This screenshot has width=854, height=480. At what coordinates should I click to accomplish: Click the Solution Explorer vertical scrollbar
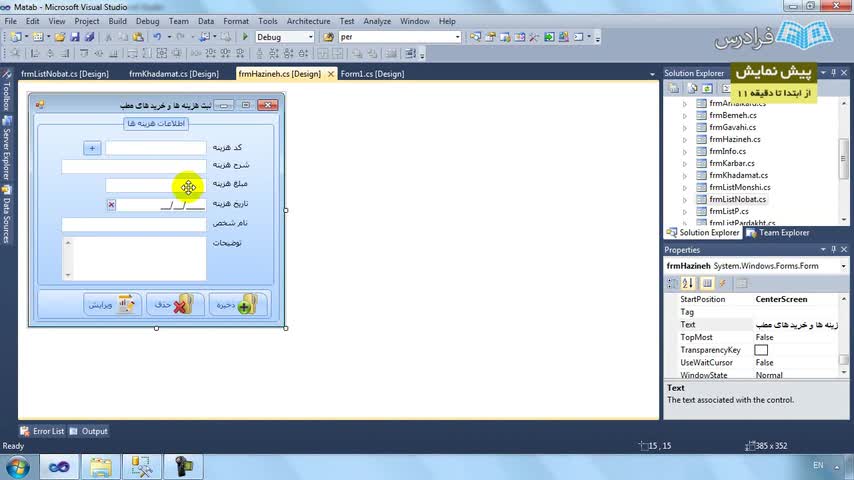[844, 161]
